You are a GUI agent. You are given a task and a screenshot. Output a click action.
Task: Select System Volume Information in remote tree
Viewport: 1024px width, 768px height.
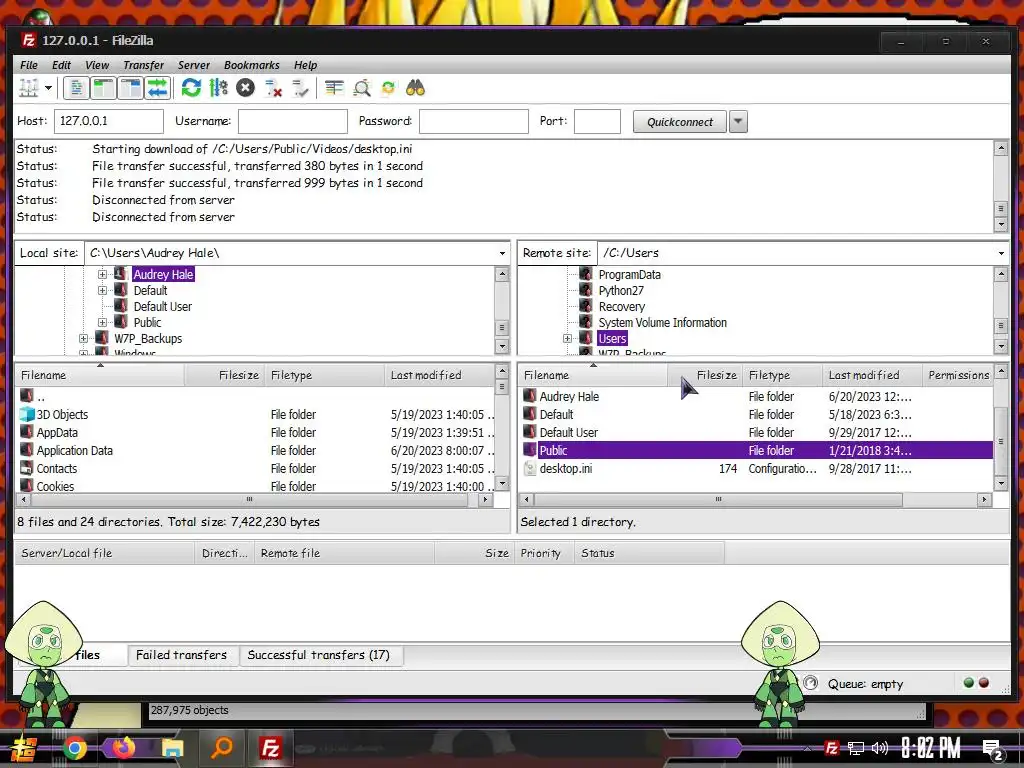point(662,323)
